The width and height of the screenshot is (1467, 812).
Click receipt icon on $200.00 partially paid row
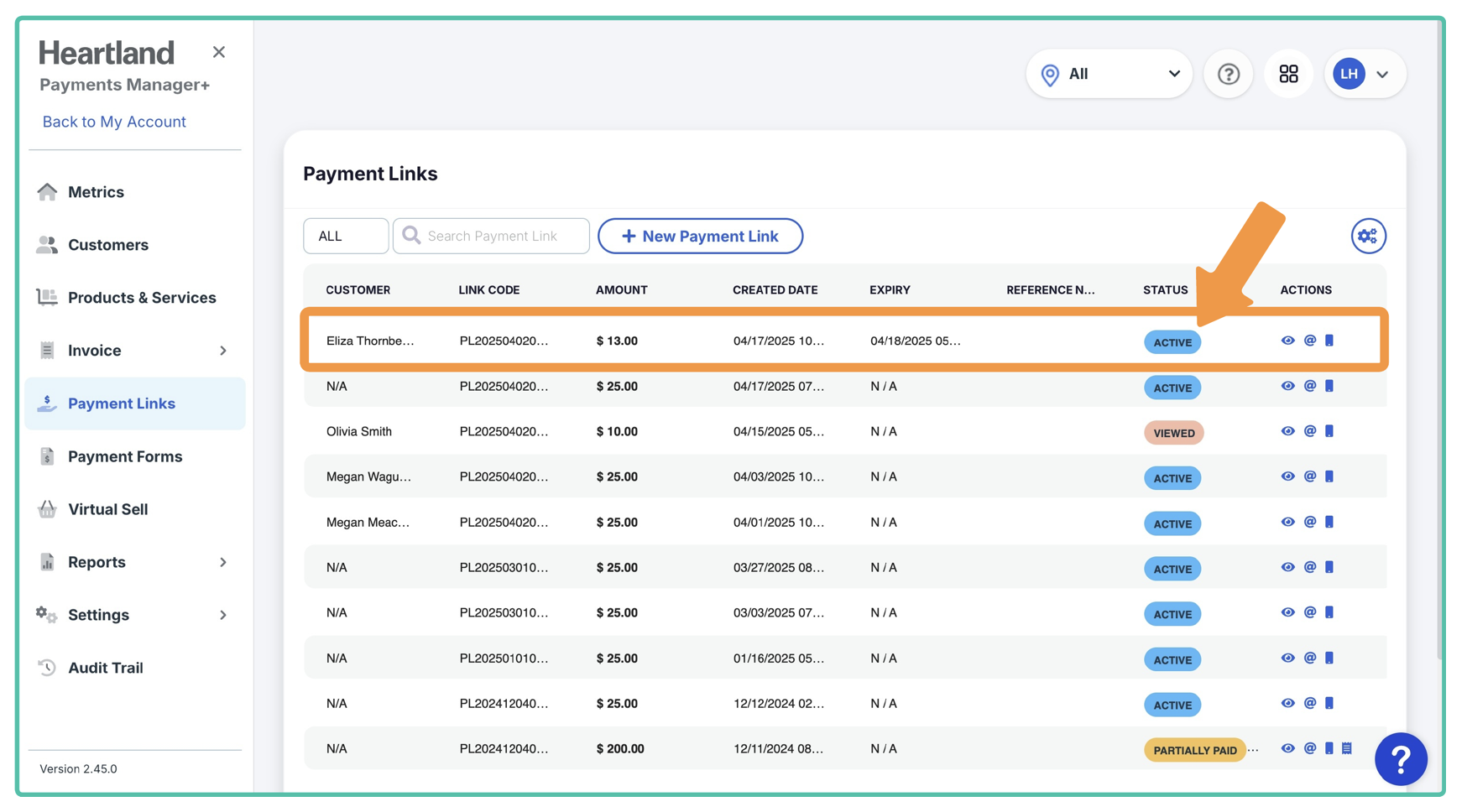(1347, 748)
